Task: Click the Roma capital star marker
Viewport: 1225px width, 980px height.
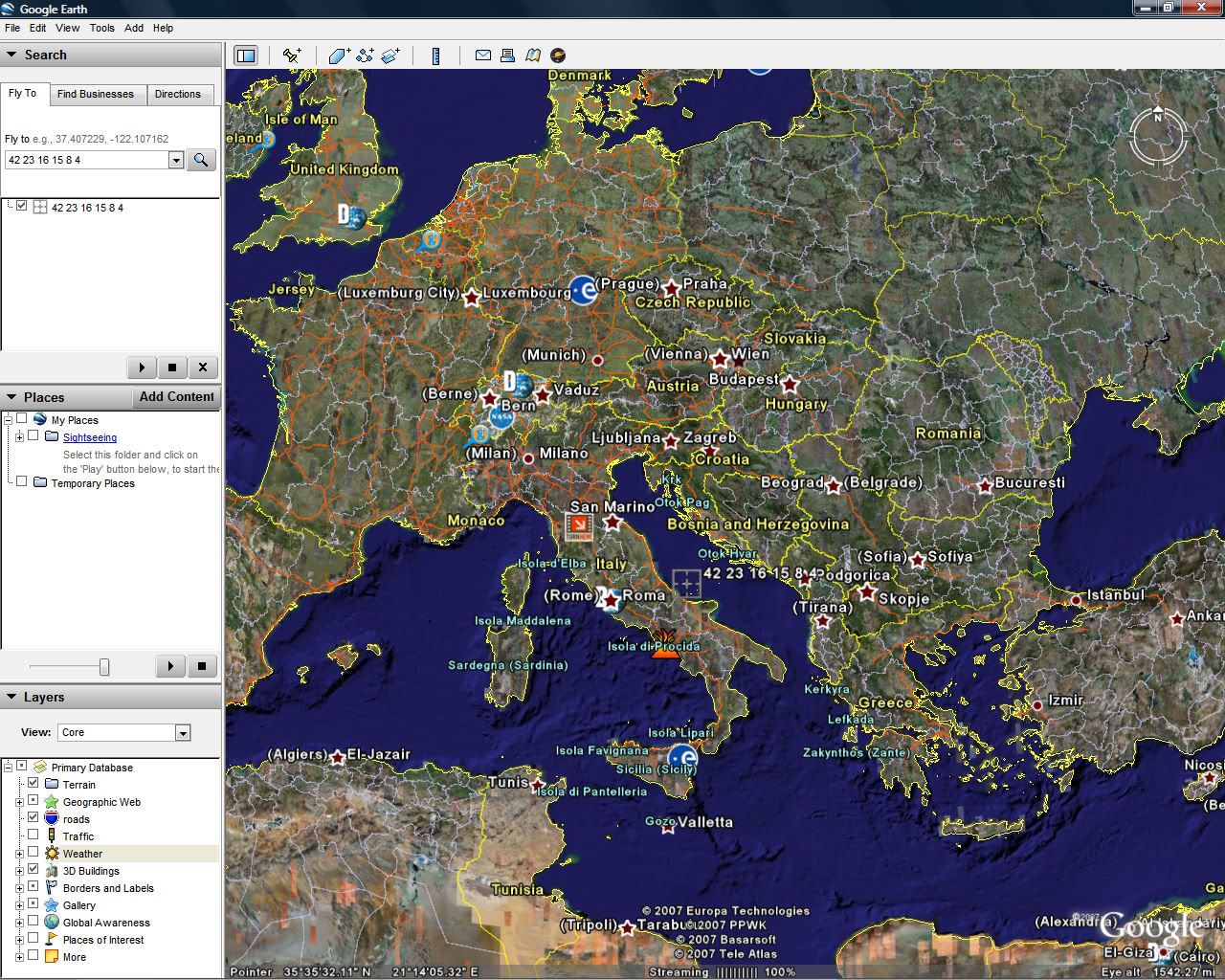Action: tap(611, 600)
